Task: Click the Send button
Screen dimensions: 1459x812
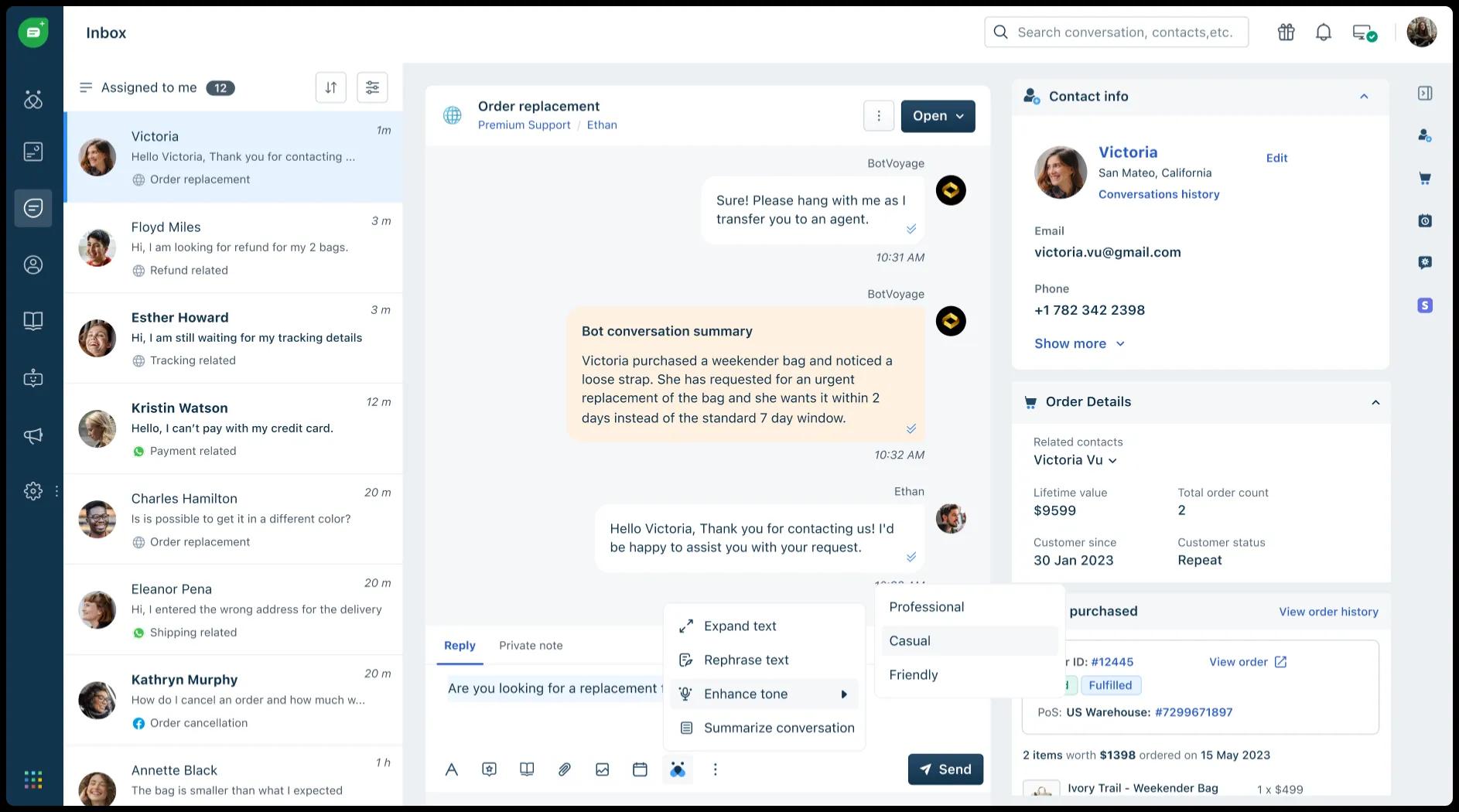Action: tap(945, 769)
